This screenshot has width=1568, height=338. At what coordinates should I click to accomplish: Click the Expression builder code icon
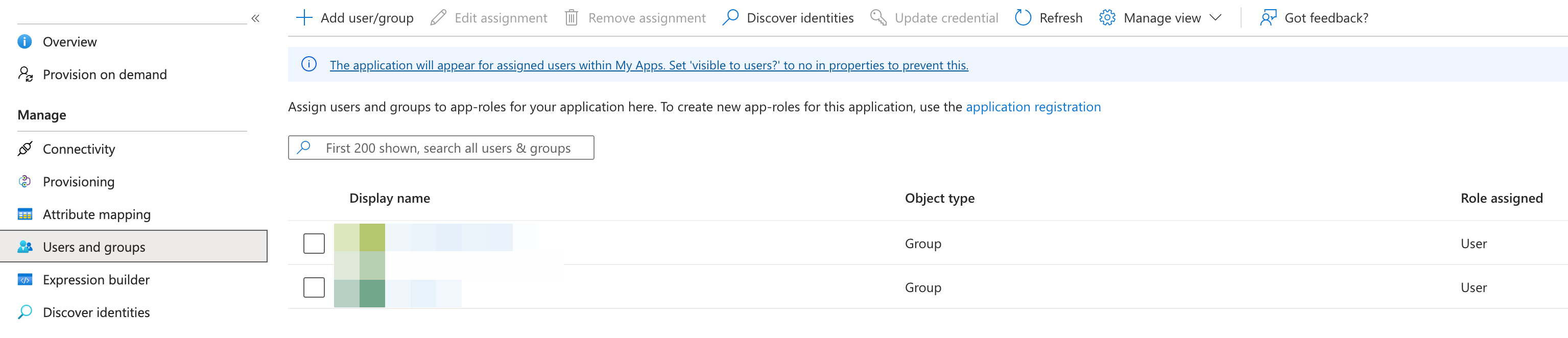[25, 279]
